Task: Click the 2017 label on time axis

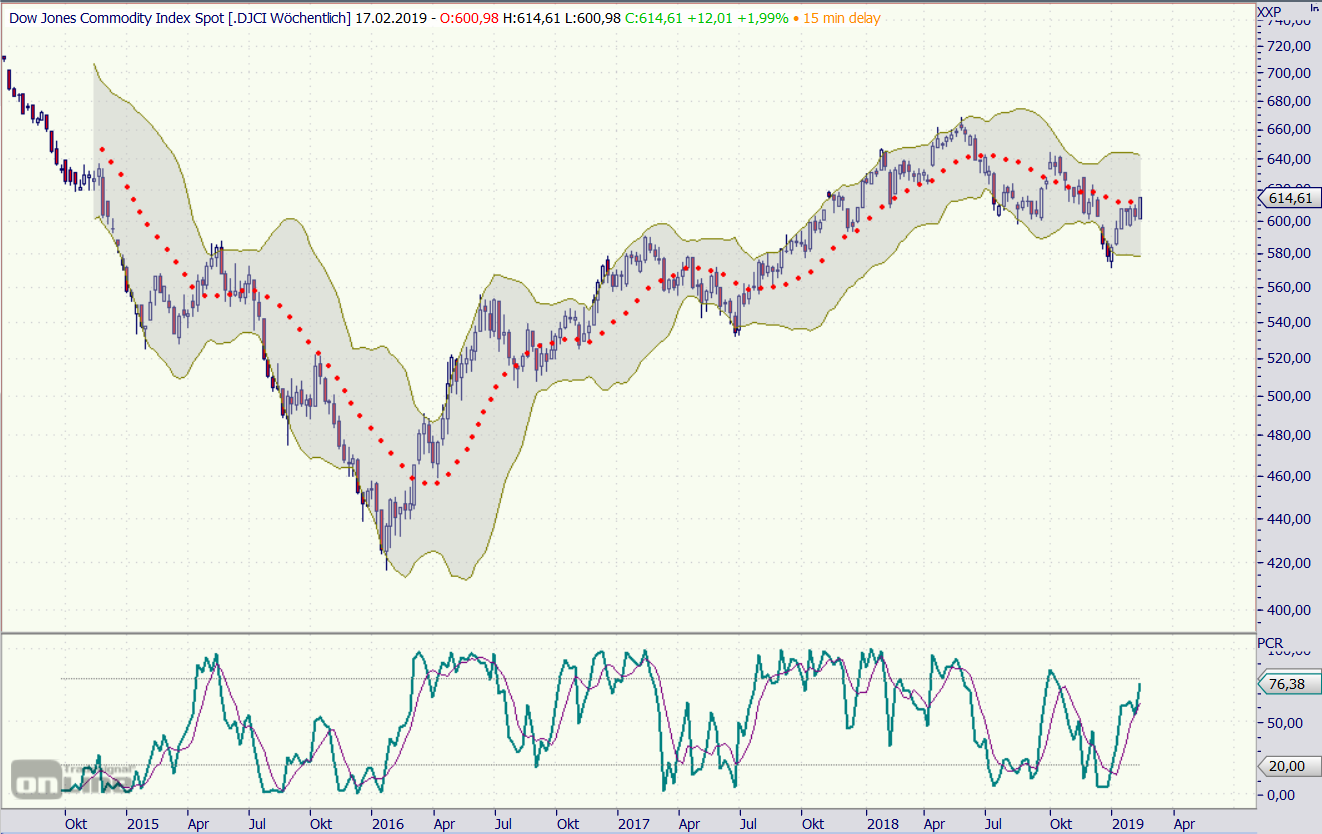Action: [634, 824]
